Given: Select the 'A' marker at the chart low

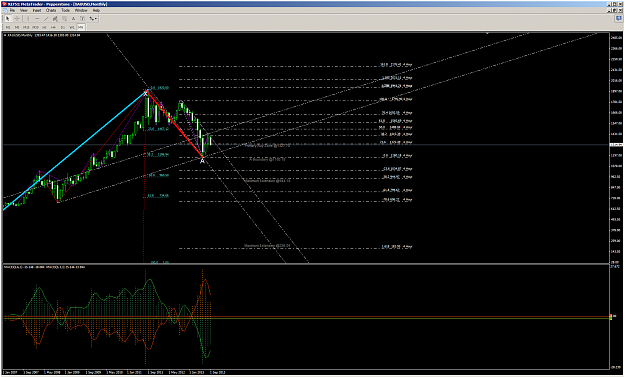Looking at the screenshot, I should 202,161.
